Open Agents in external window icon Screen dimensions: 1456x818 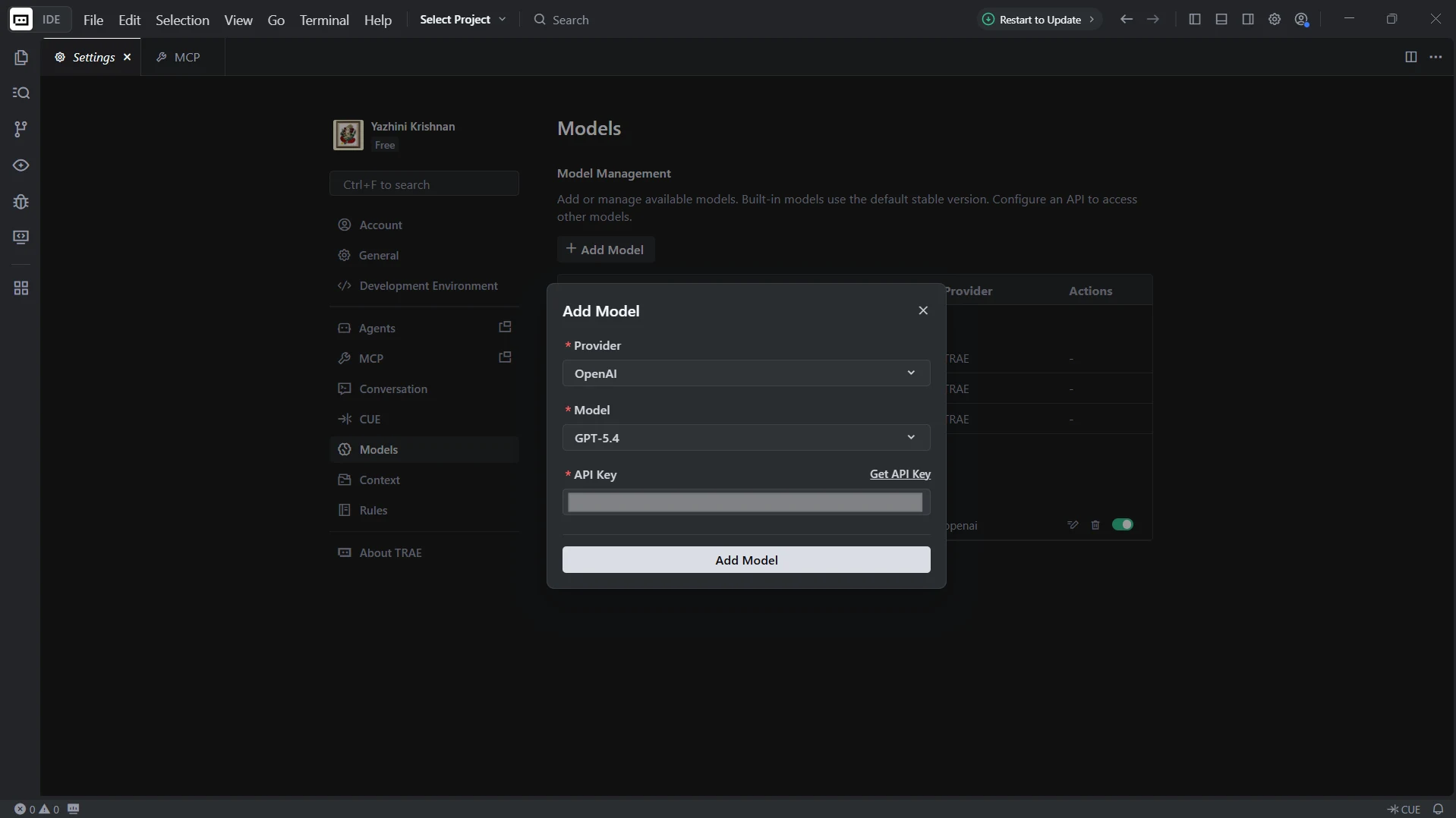tap(505, 327)
